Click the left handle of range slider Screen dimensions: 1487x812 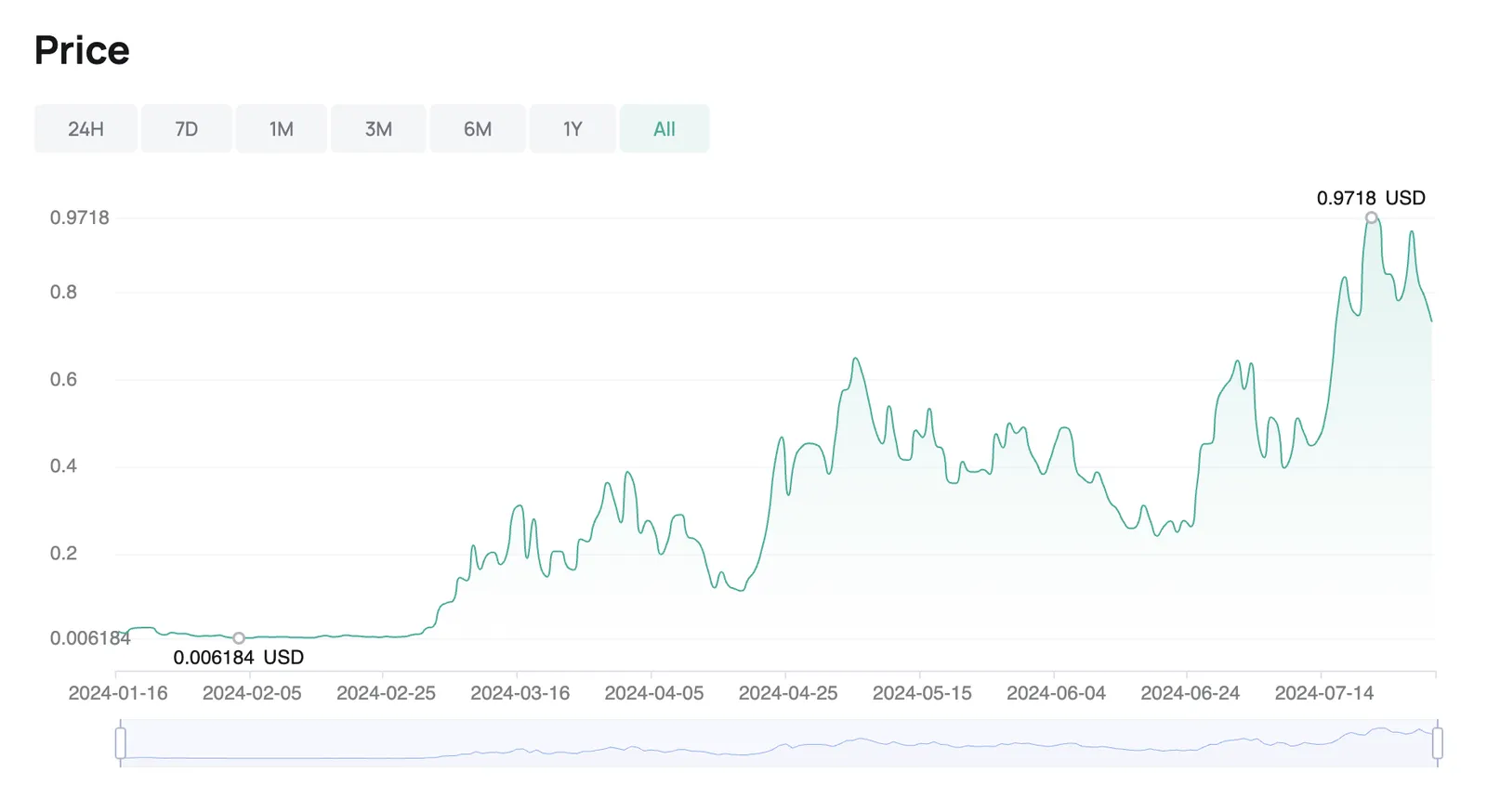coord(121,743)
